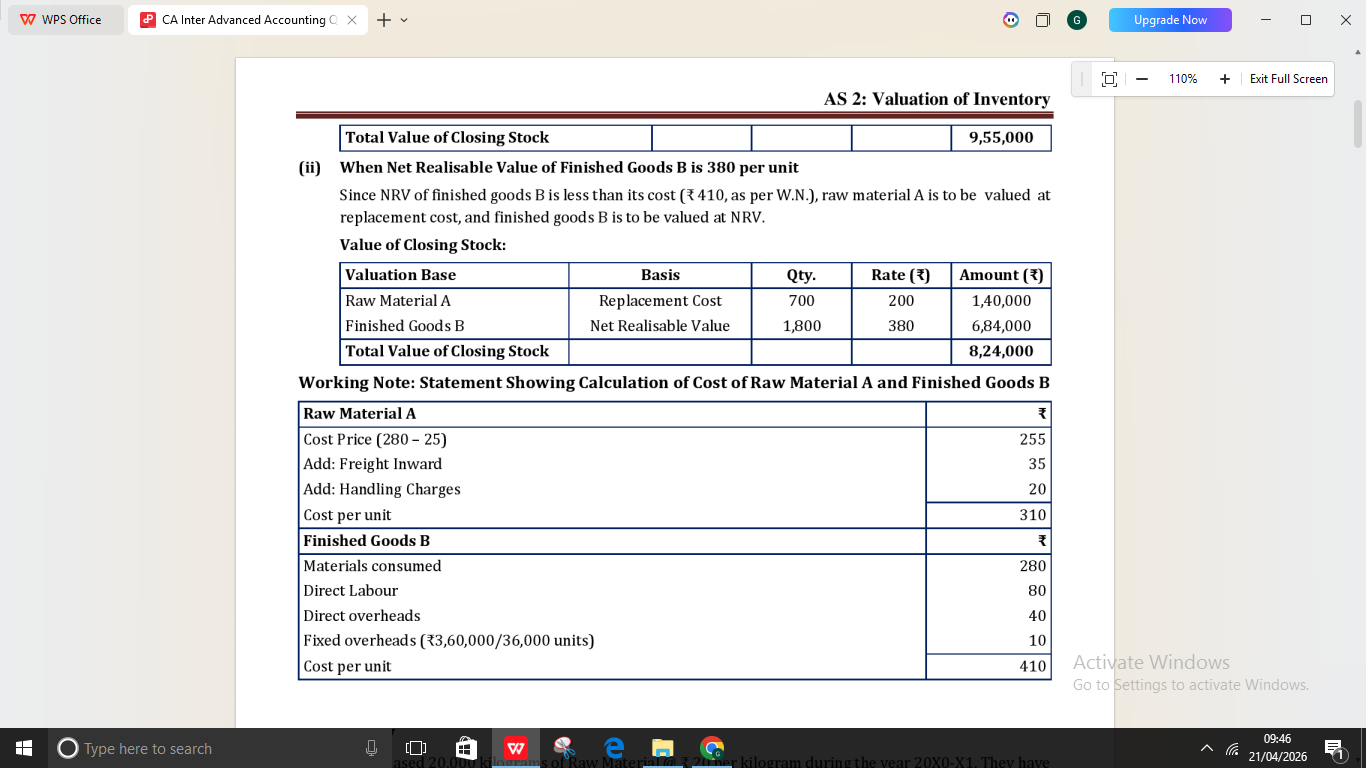
Task: Open the green G user account avatar
Action: click(1077, 20)
